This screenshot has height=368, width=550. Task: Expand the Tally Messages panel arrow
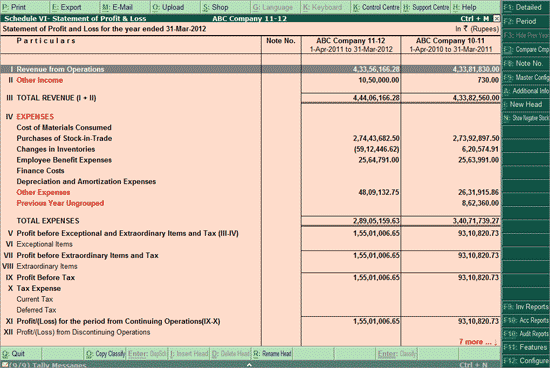(249, 365)
